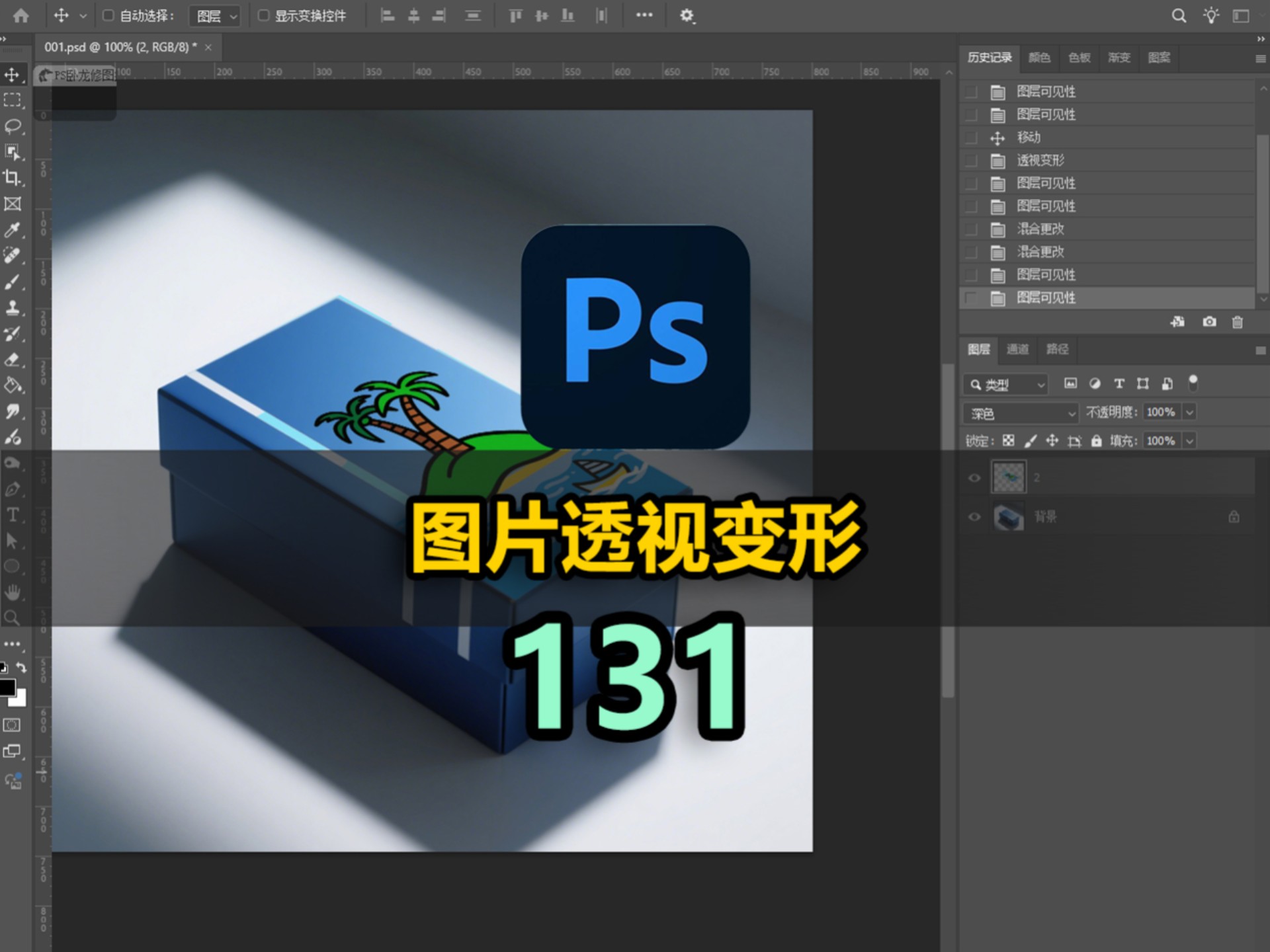
Task: Open the gear settings icon in options bar
Action: (687, 16)
